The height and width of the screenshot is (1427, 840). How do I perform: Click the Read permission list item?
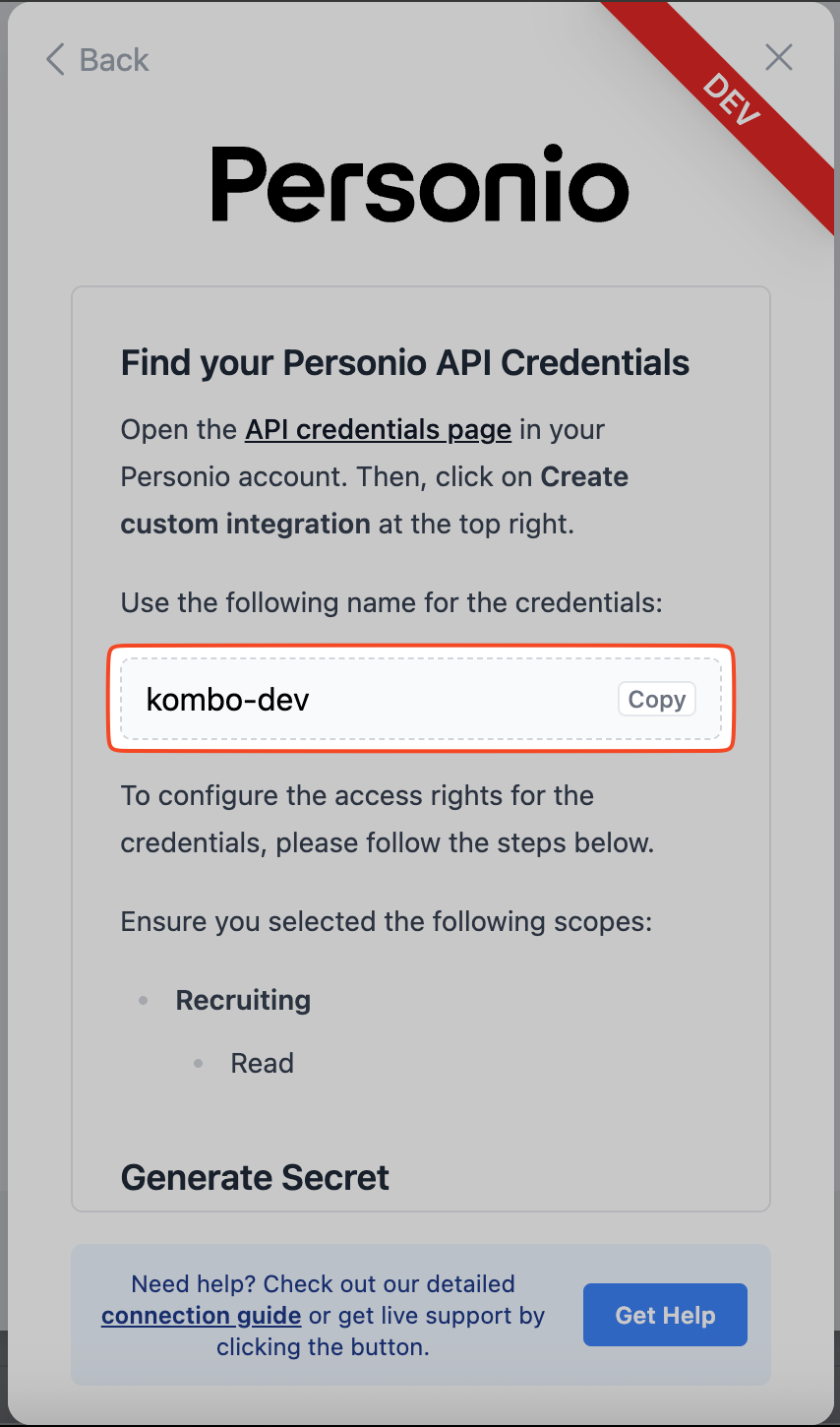262,1063
